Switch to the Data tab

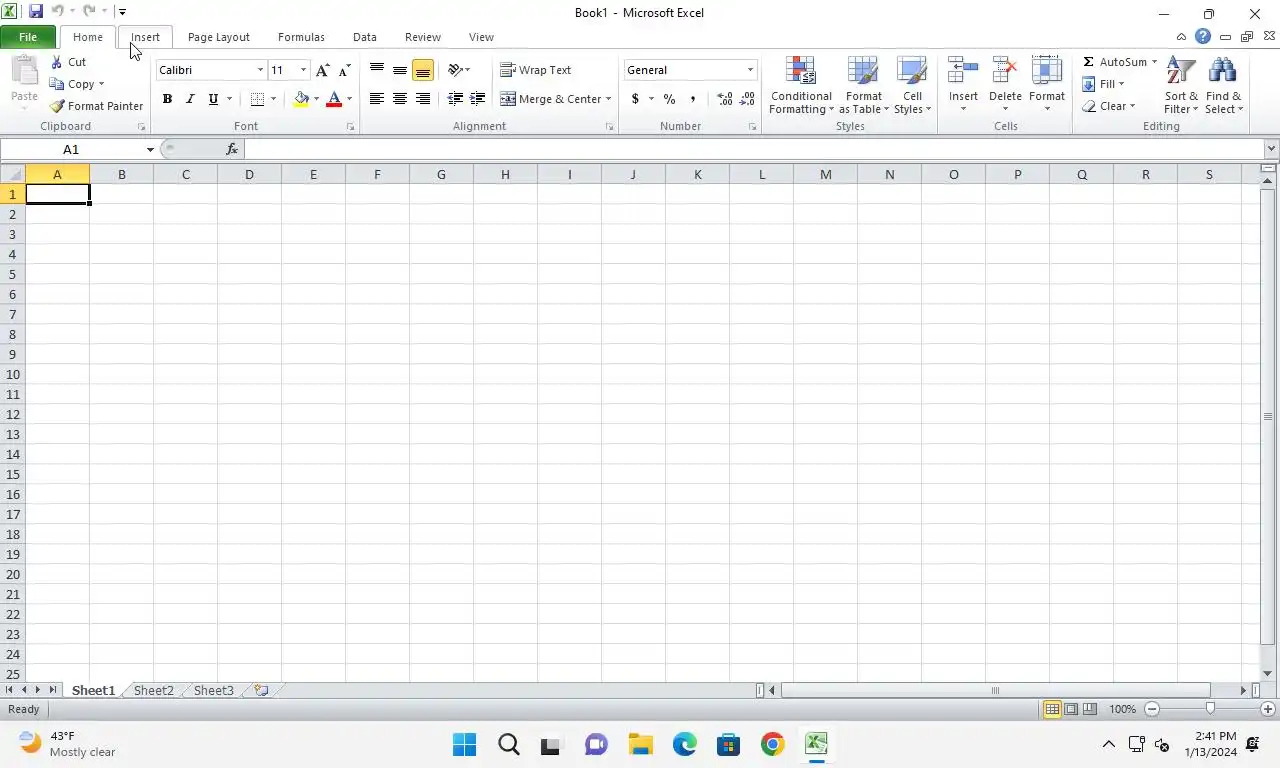click(x=365, y=37)
